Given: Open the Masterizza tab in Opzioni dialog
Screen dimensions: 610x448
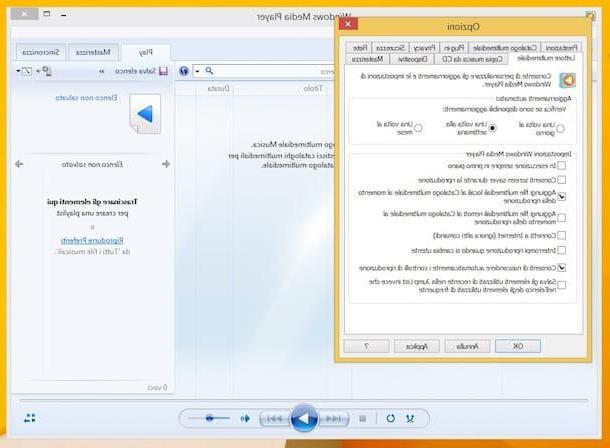Looking at the screenshot, I should tap(367, 59).
